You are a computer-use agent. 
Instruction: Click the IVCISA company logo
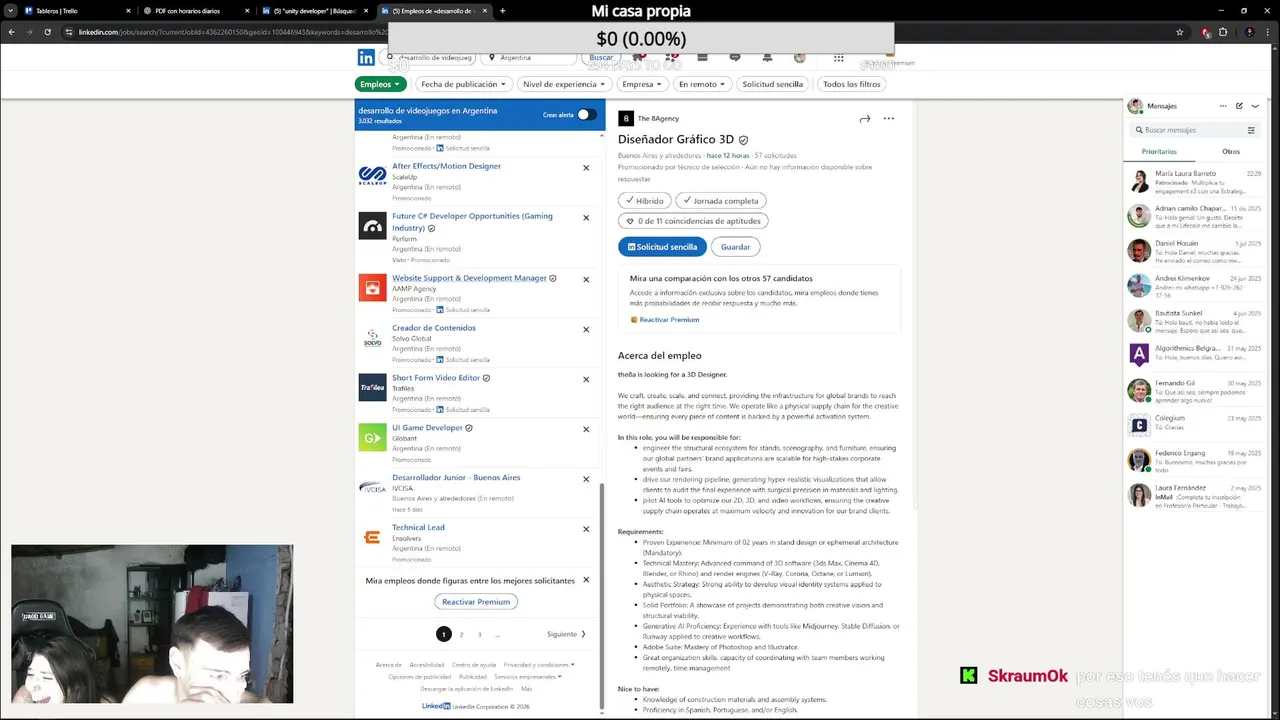point(372,488)
